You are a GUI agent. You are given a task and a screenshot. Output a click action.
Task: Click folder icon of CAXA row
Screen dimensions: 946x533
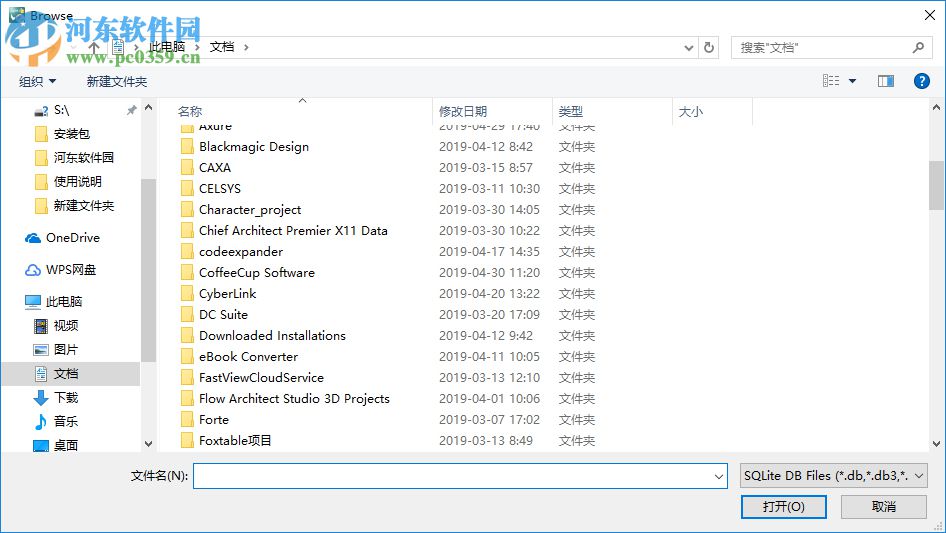point(188,168)
